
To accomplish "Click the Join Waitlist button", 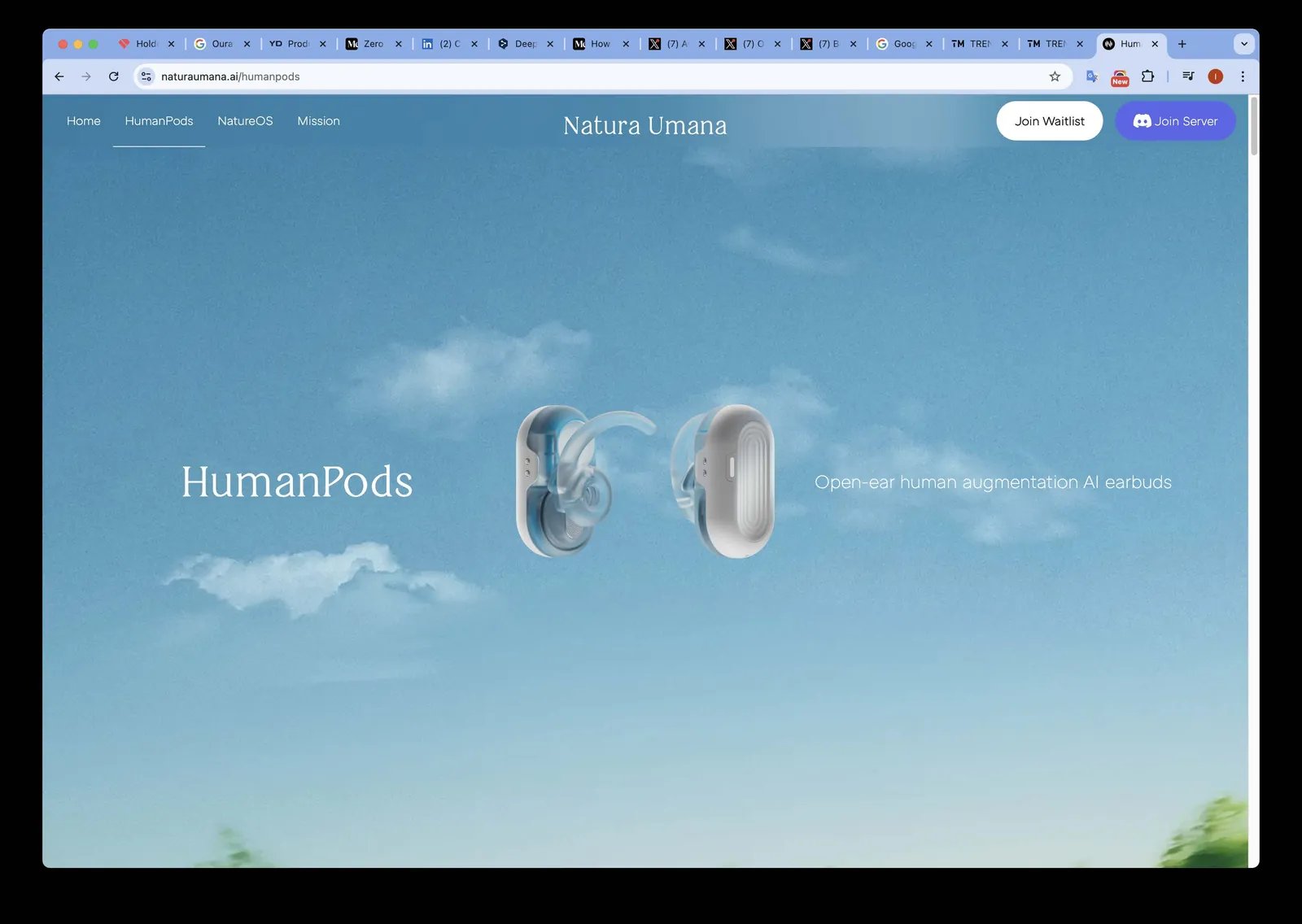I will [x=1050, y=121].
